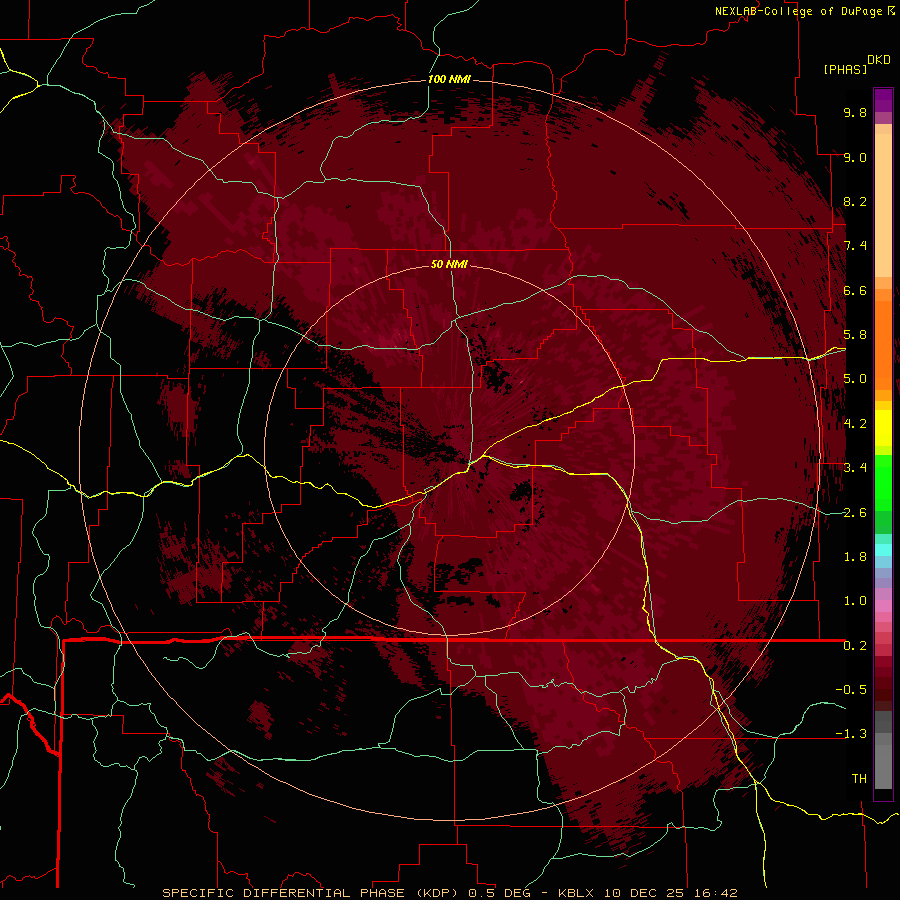
Task: Click the purple segment atop the color bar
Action: pyautogui.click(x=883, y=100)
